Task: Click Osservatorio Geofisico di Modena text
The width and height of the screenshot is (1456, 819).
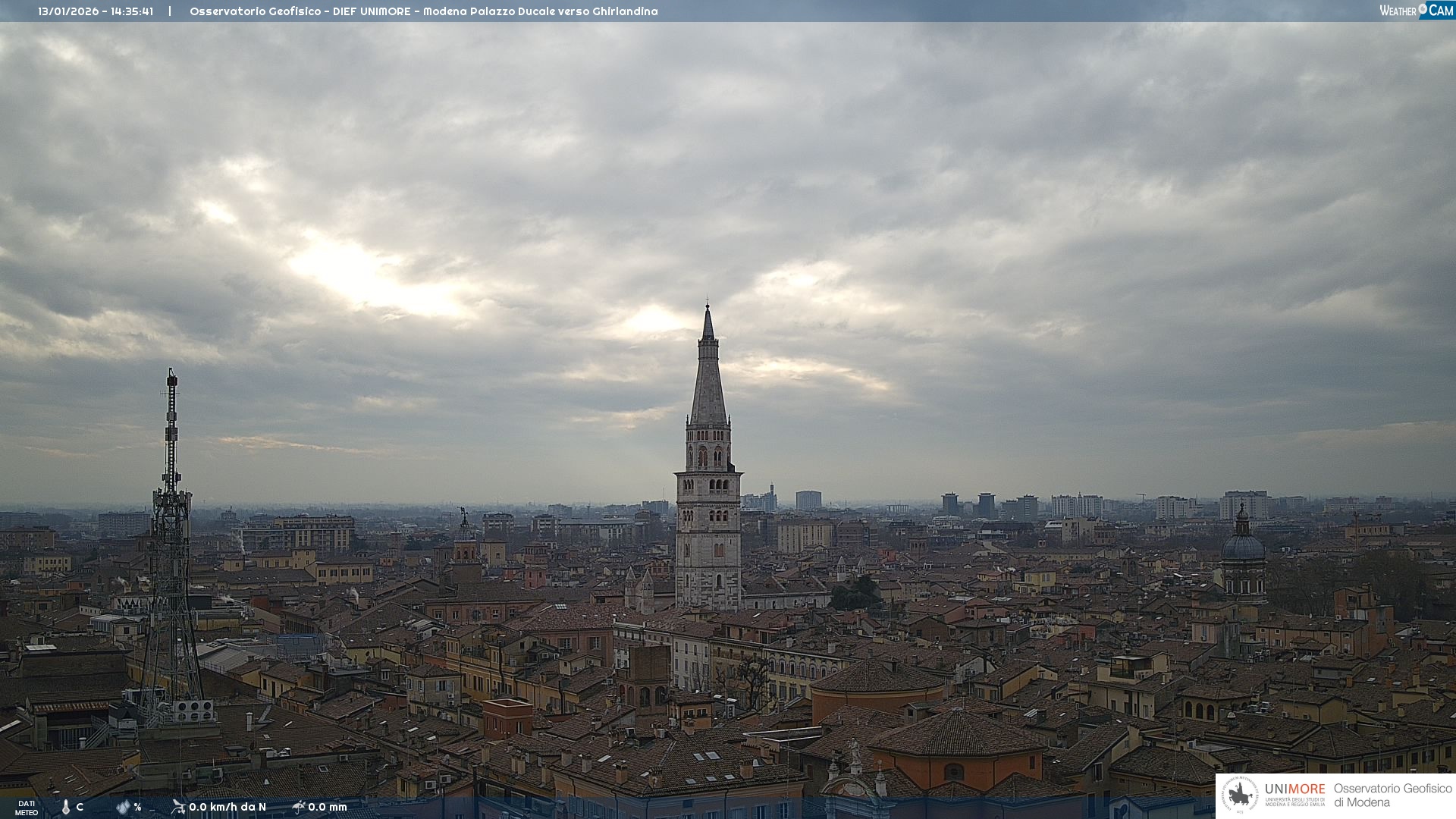Action: tap(1392, 795)
